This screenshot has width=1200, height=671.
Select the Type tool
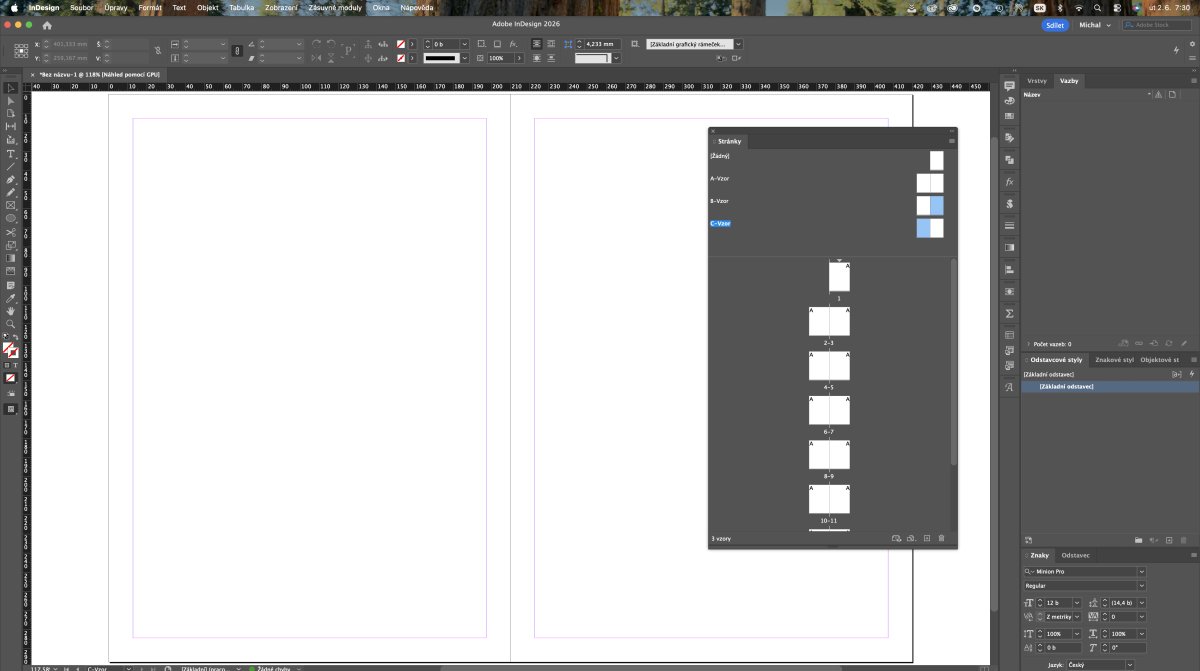click(x=11, y=153)
